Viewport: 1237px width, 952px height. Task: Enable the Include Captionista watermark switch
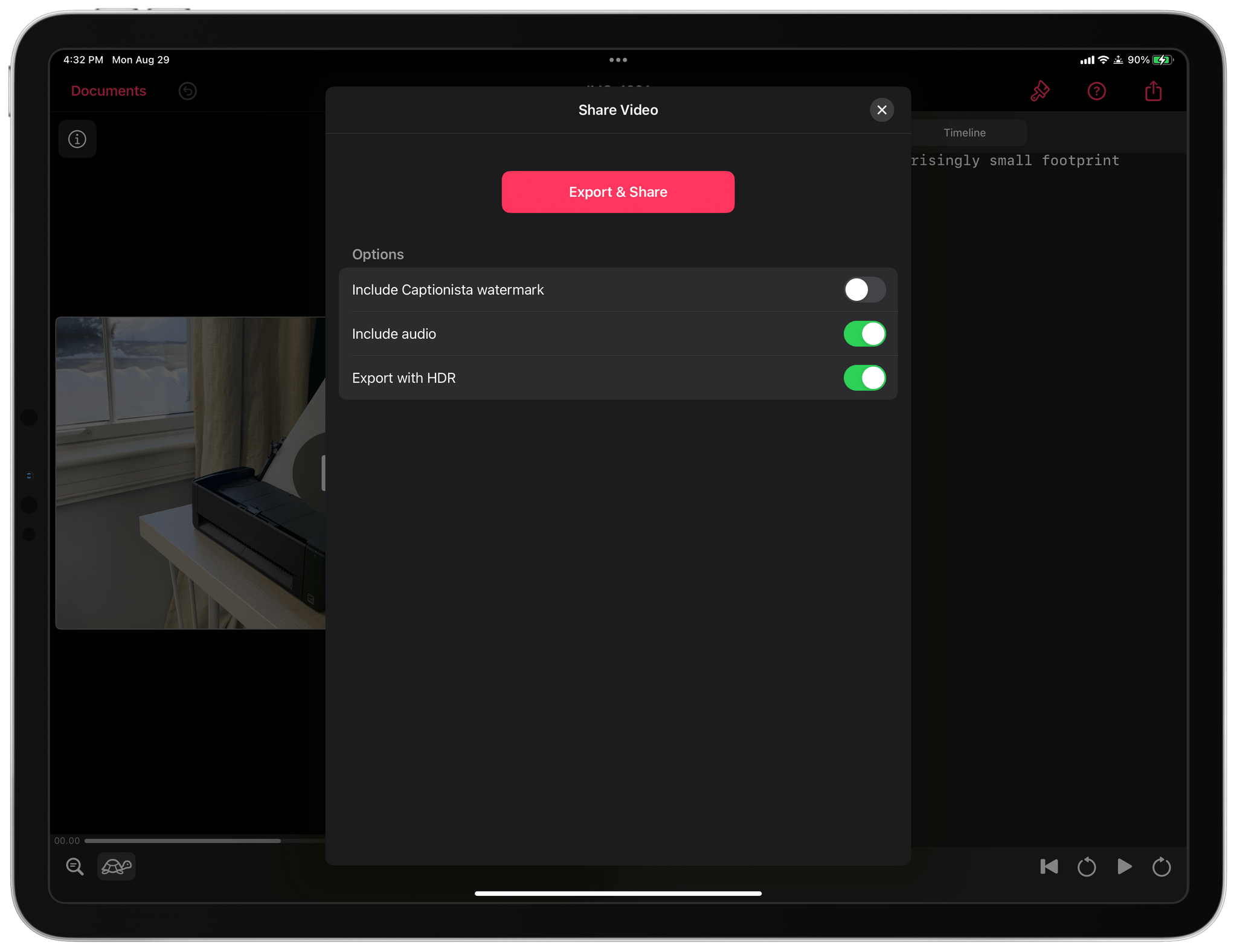tap(864, 290)
